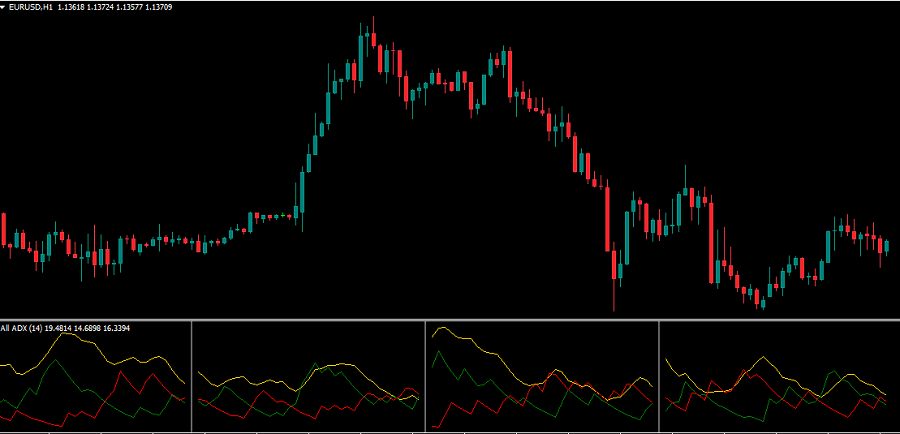
Task: Click the EURUSD,H1 symbol label
Action: [x=32, y=7]
